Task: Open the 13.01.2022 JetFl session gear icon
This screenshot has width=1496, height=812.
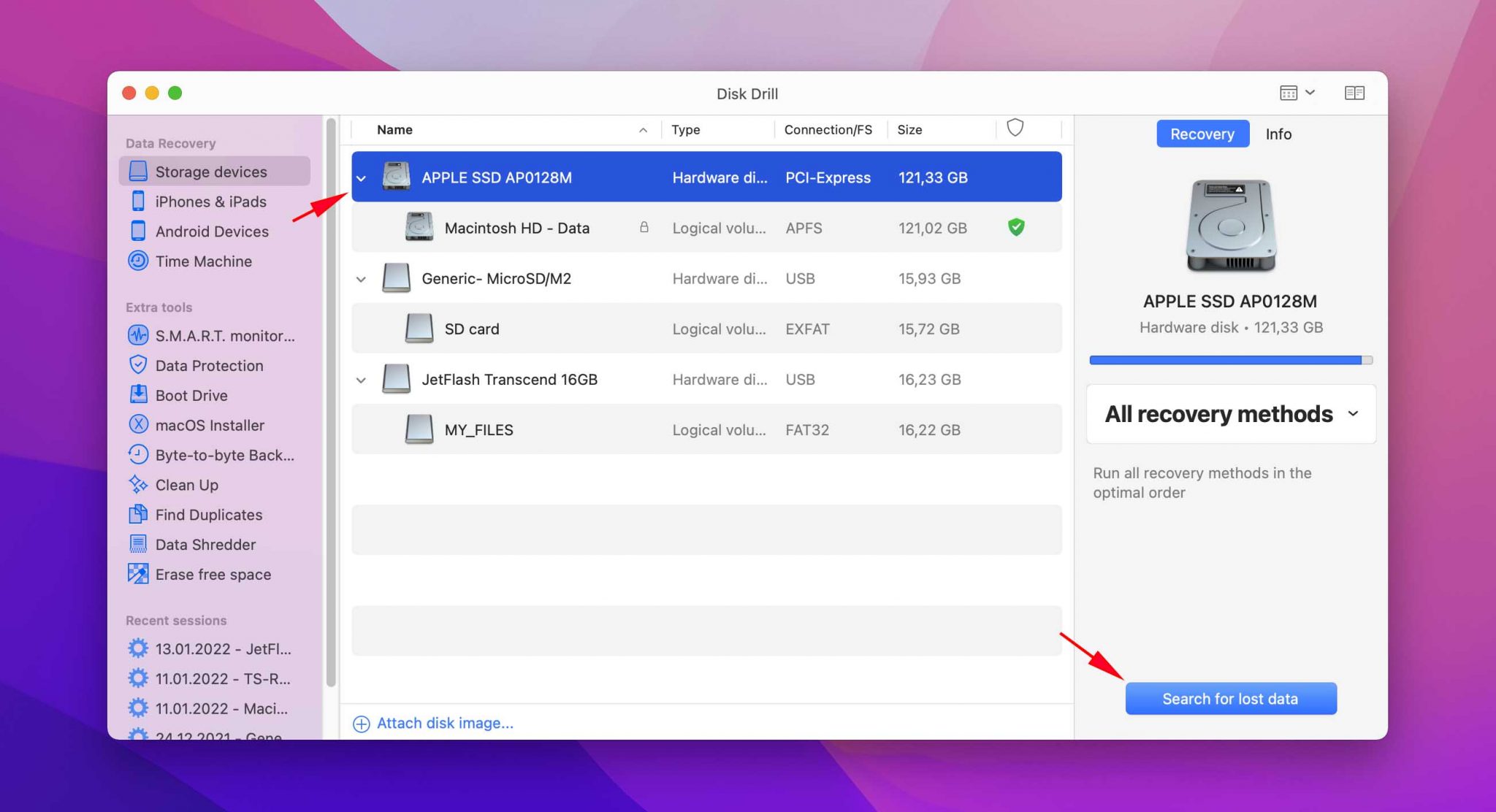Action: click(138, 648)
